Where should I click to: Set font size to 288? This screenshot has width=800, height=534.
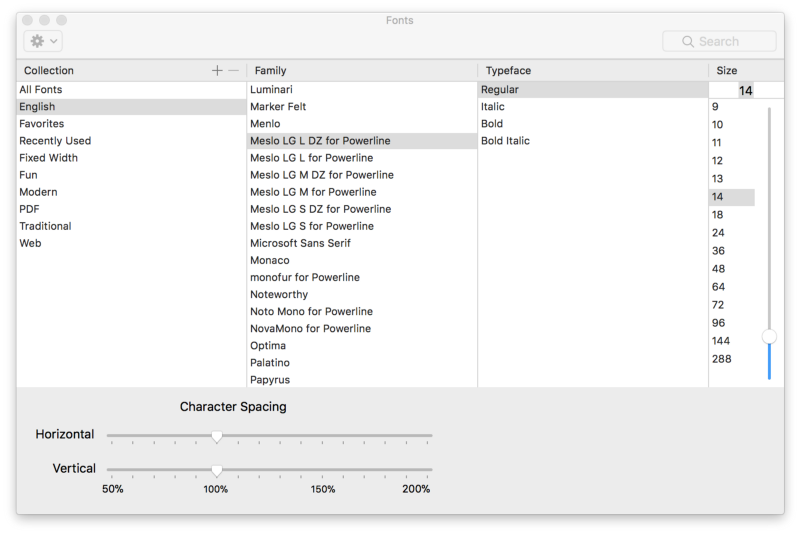point(732,359)
